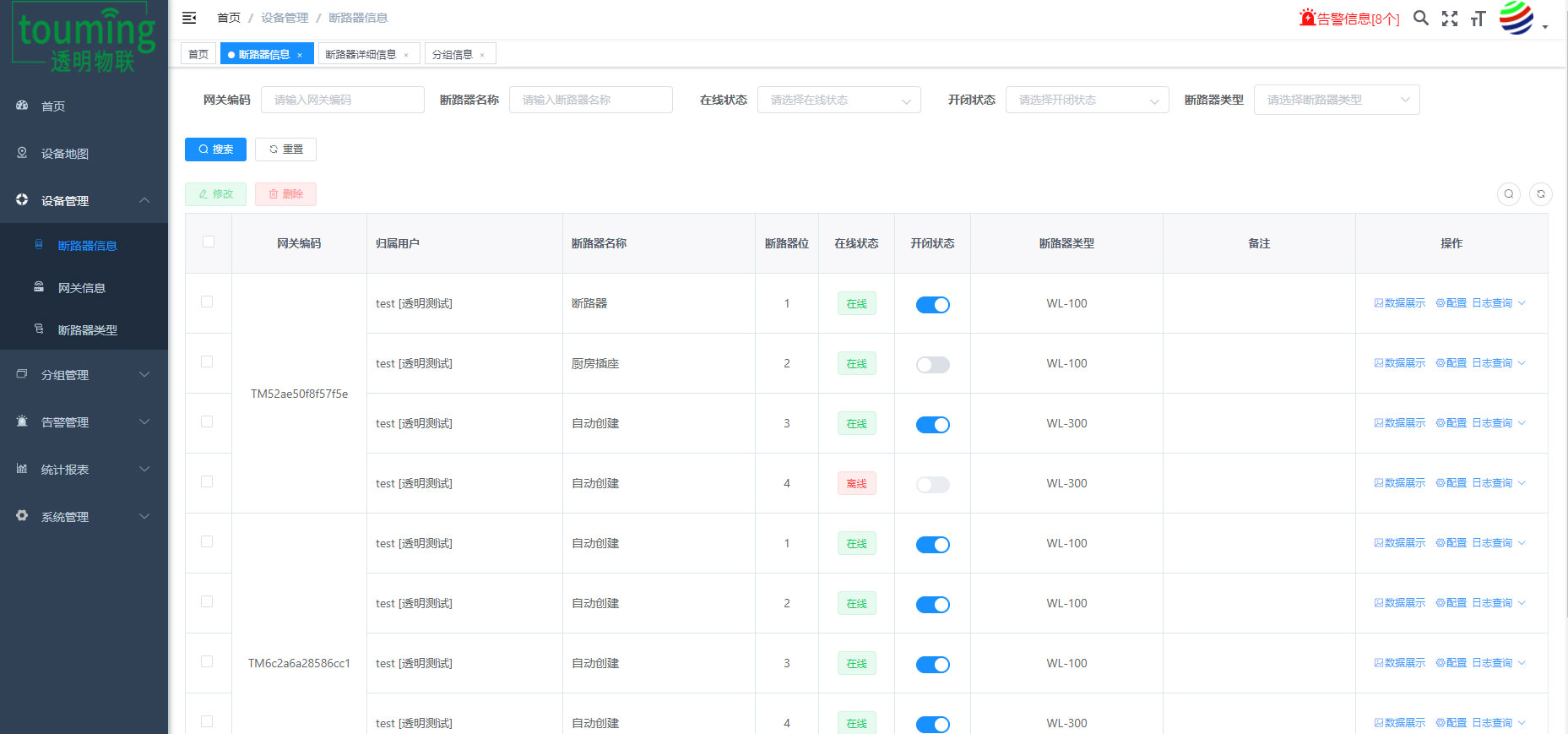Click the round refresh icon above table

[1540, 194]
